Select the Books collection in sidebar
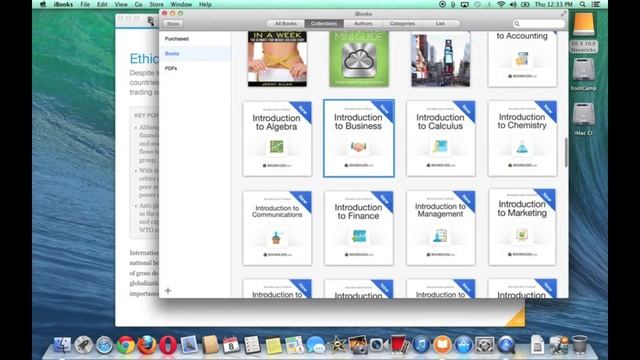 pyautogui.click(x=195, y=53)
